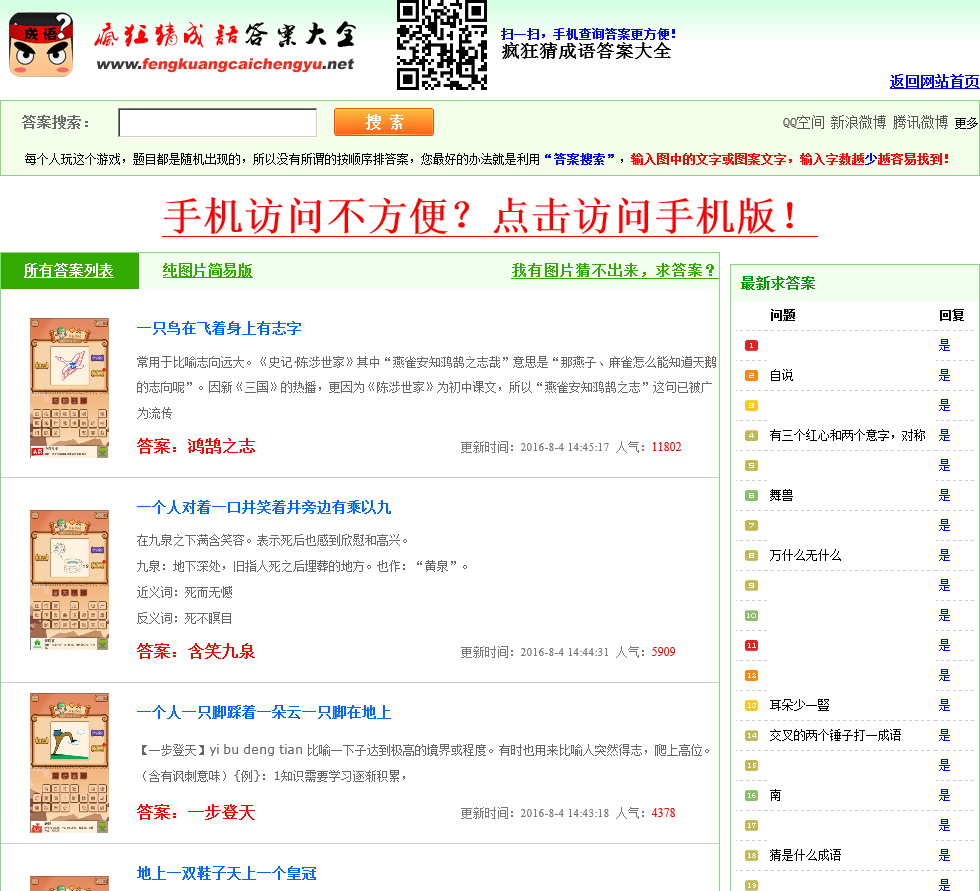Click the 手机访问不方便 mobile version banner link
Screen dimensions: 980x891
point(490,216)
